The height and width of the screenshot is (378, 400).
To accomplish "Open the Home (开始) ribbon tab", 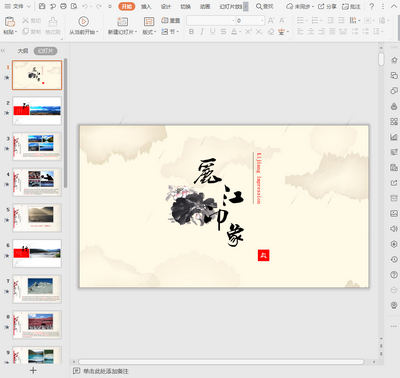I will (127, 6).
